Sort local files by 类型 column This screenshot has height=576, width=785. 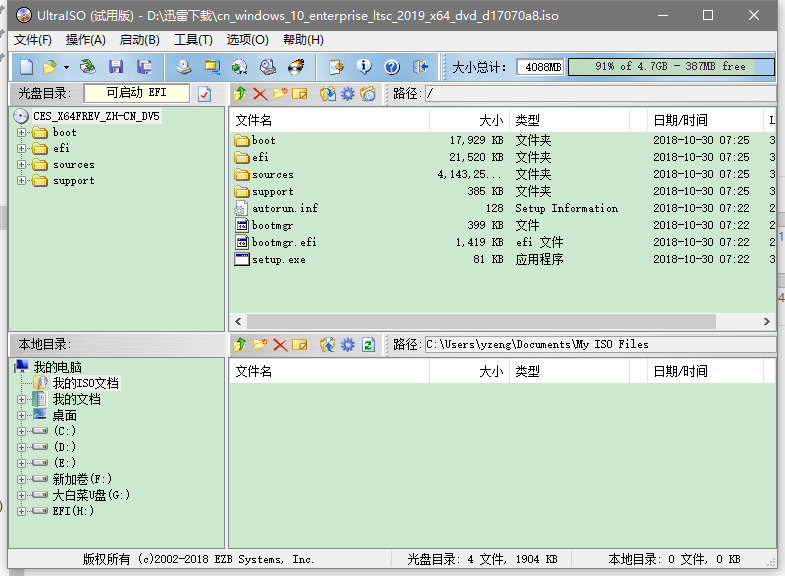tap(569, 371)
